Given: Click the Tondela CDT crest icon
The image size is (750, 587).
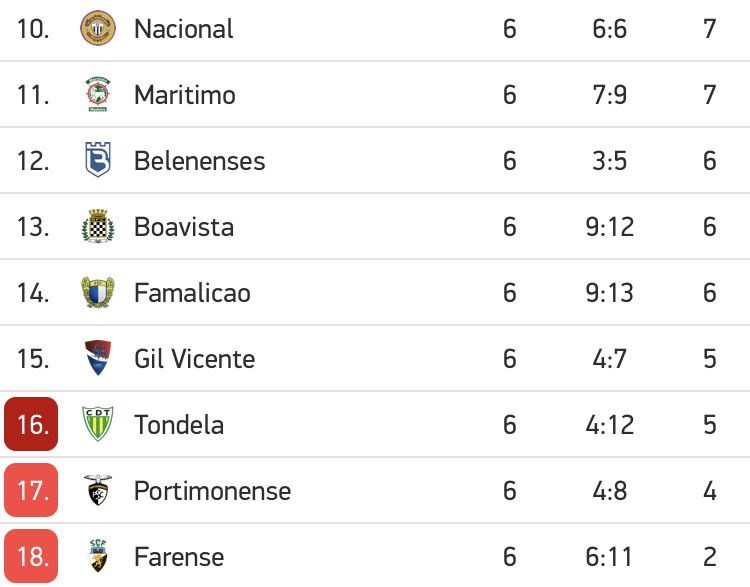Looking at the screenshot, I should tap(98, 424).
